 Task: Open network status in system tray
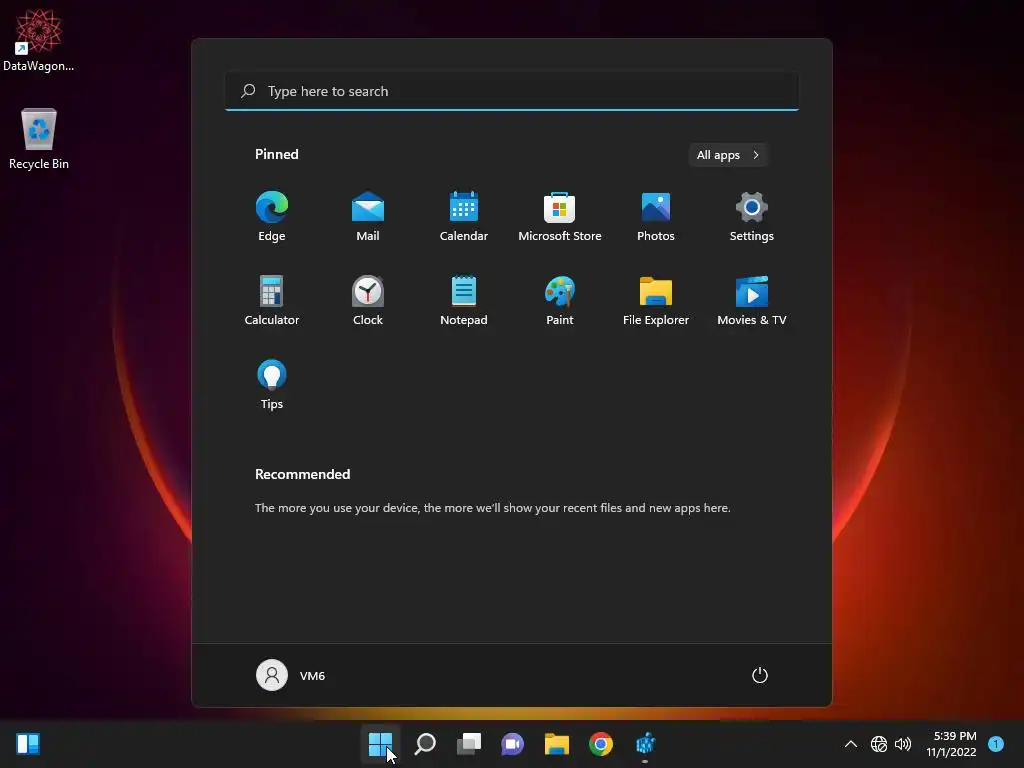tap(879, 744)
